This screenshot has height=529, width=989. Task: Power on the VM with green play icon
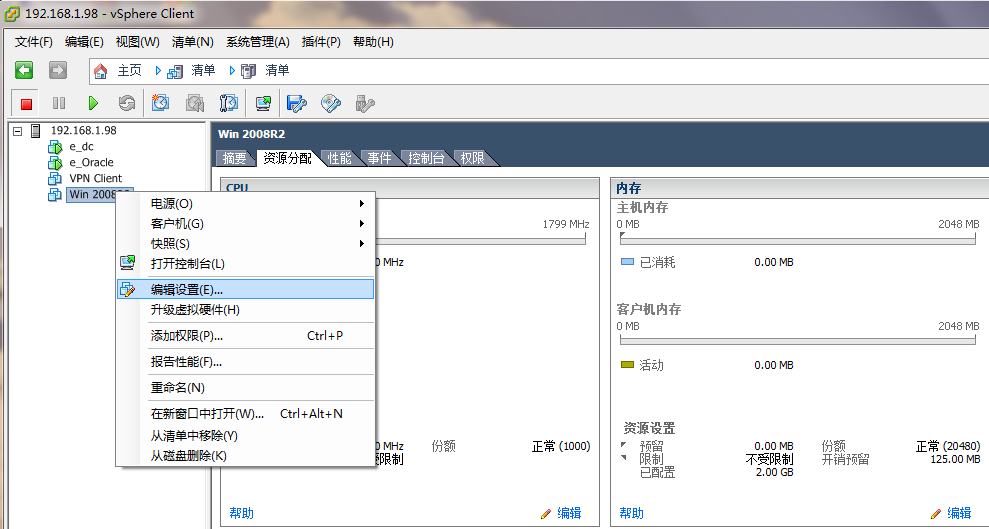pyautogui.click(x=93, y=103)
